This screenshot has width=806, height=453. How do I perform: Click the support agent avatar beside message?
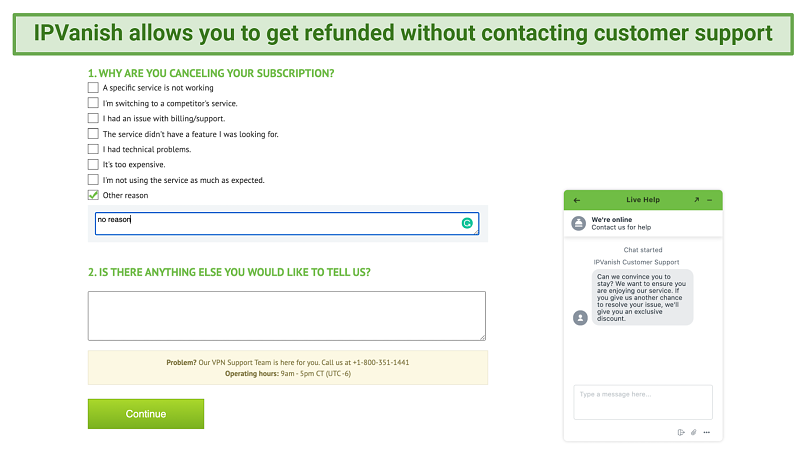click(580, 318)
